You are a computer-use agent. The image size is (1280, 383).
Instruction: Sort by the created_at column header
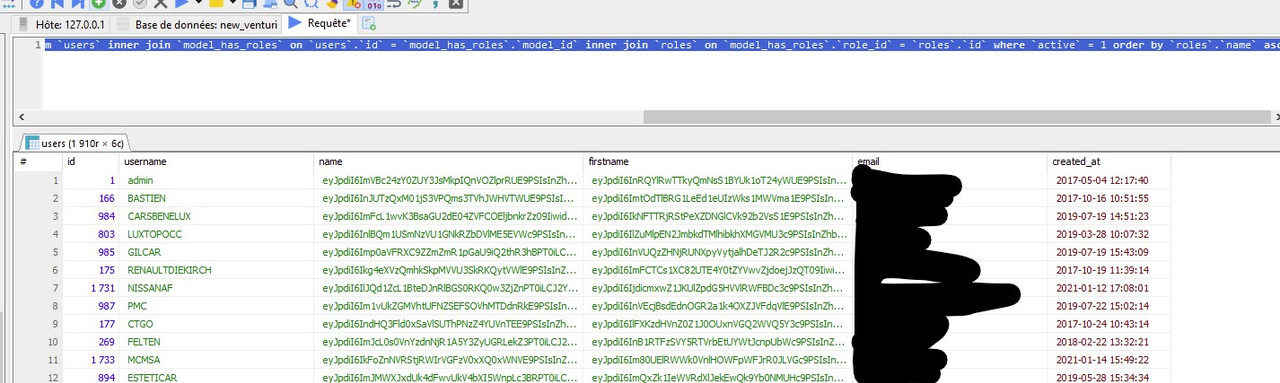point(1109,161)
